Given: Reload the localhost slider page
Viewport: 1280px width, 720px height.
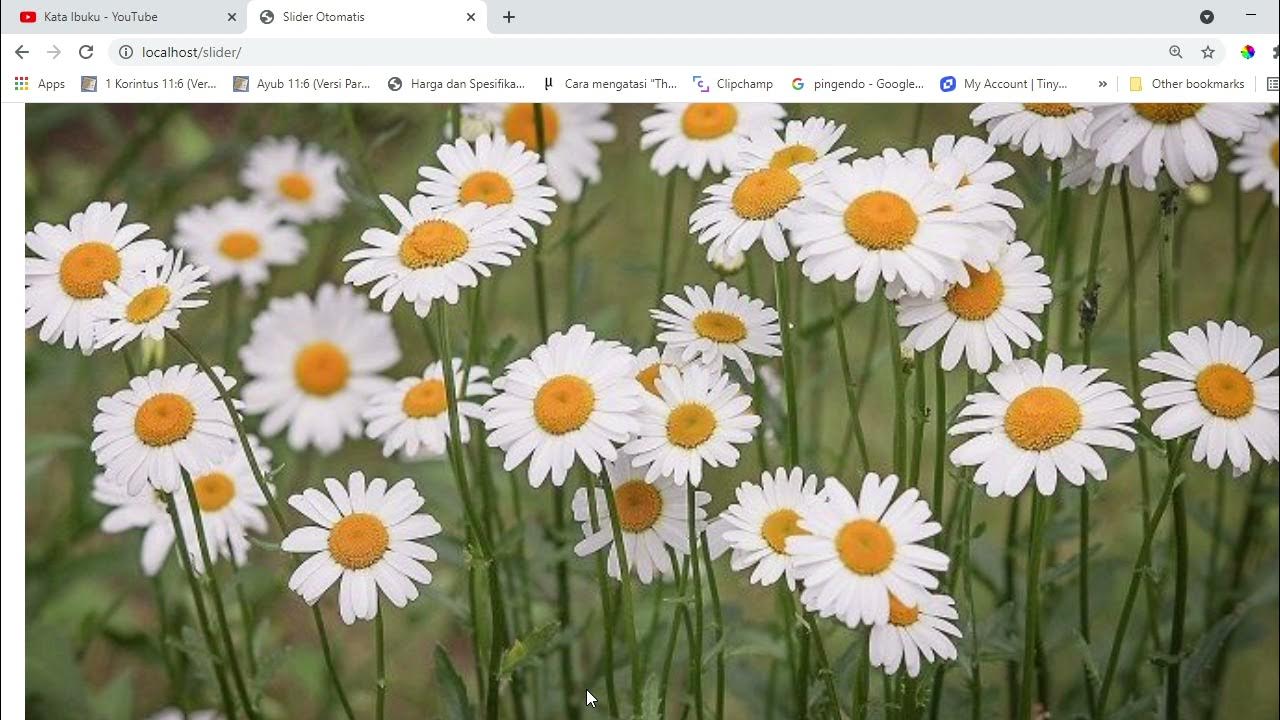Looking at the screenshot, I should [x=86, y=52].
